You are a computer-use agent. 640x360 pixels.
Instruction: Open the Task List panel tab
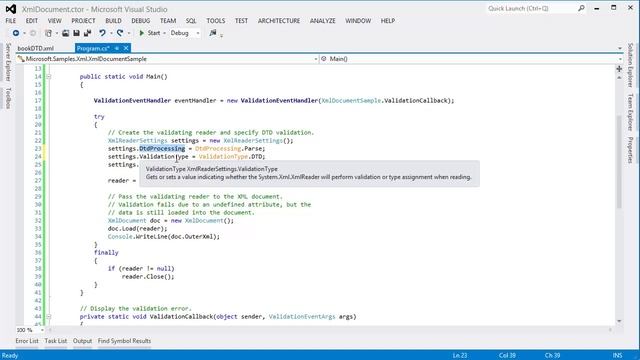56,341
